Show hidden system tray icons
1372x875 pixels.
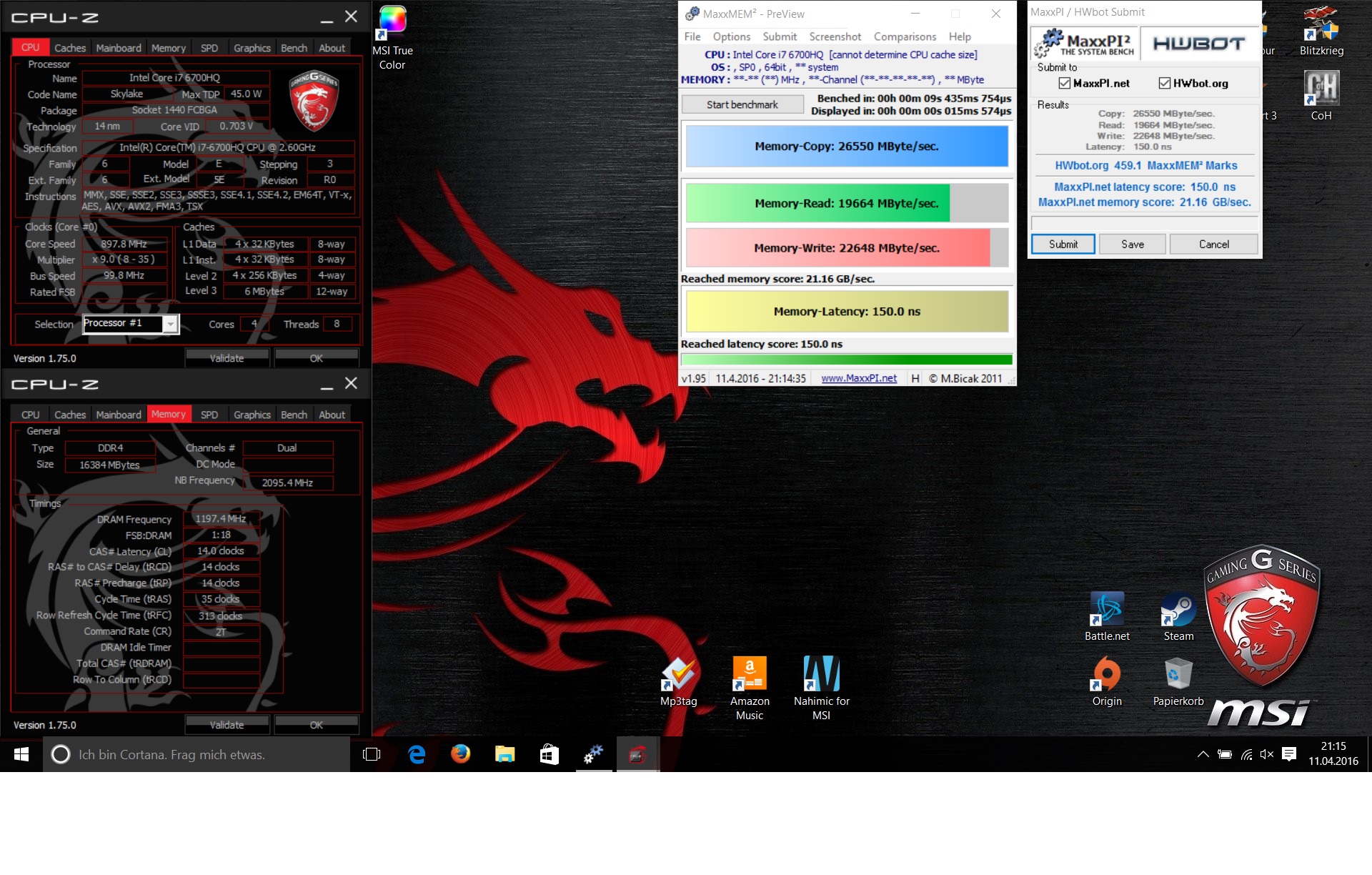[x=1203, y=754]
